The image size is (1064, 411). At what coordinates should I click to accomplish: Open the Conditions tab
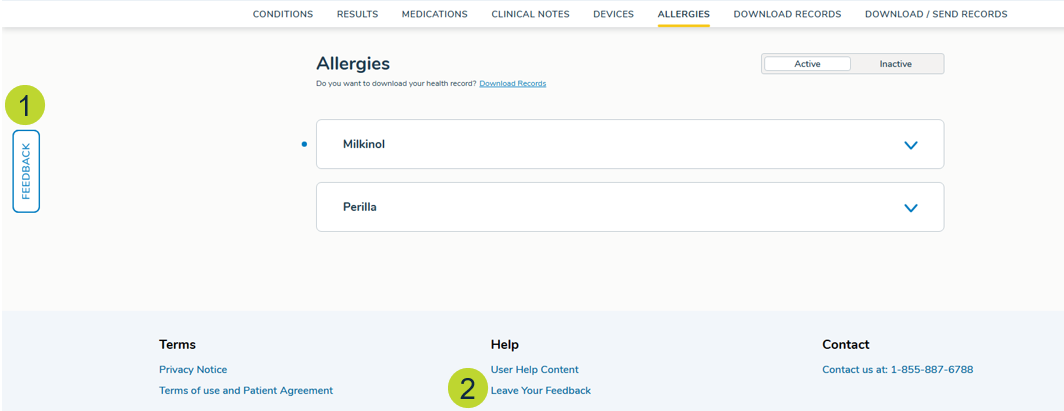[x=282, y=14]
